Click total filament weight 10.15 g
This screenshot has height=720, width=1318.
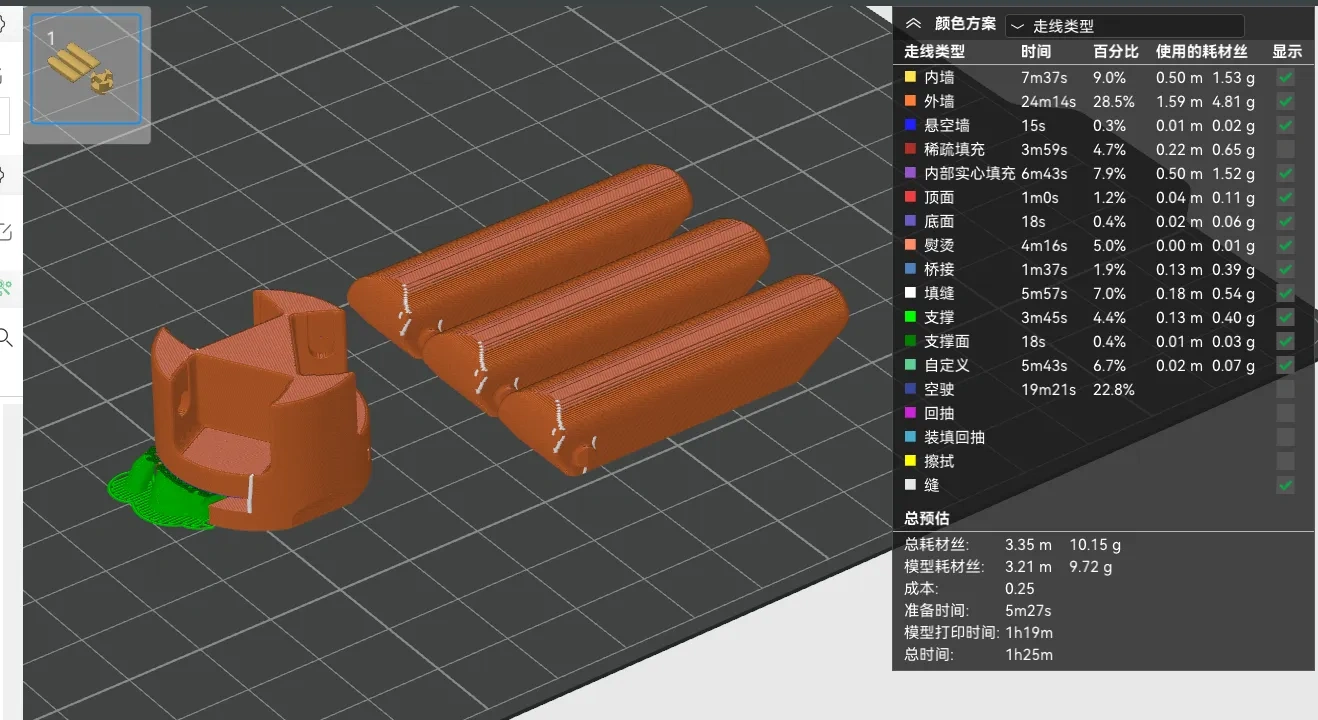pyautogui.click(x=1095, y=545)
